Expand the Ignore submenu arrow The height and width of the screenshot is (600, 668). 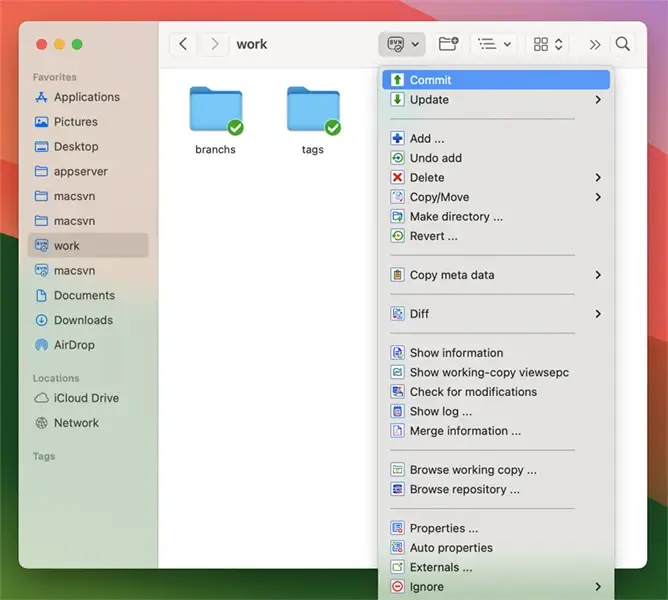click(598, 587)
